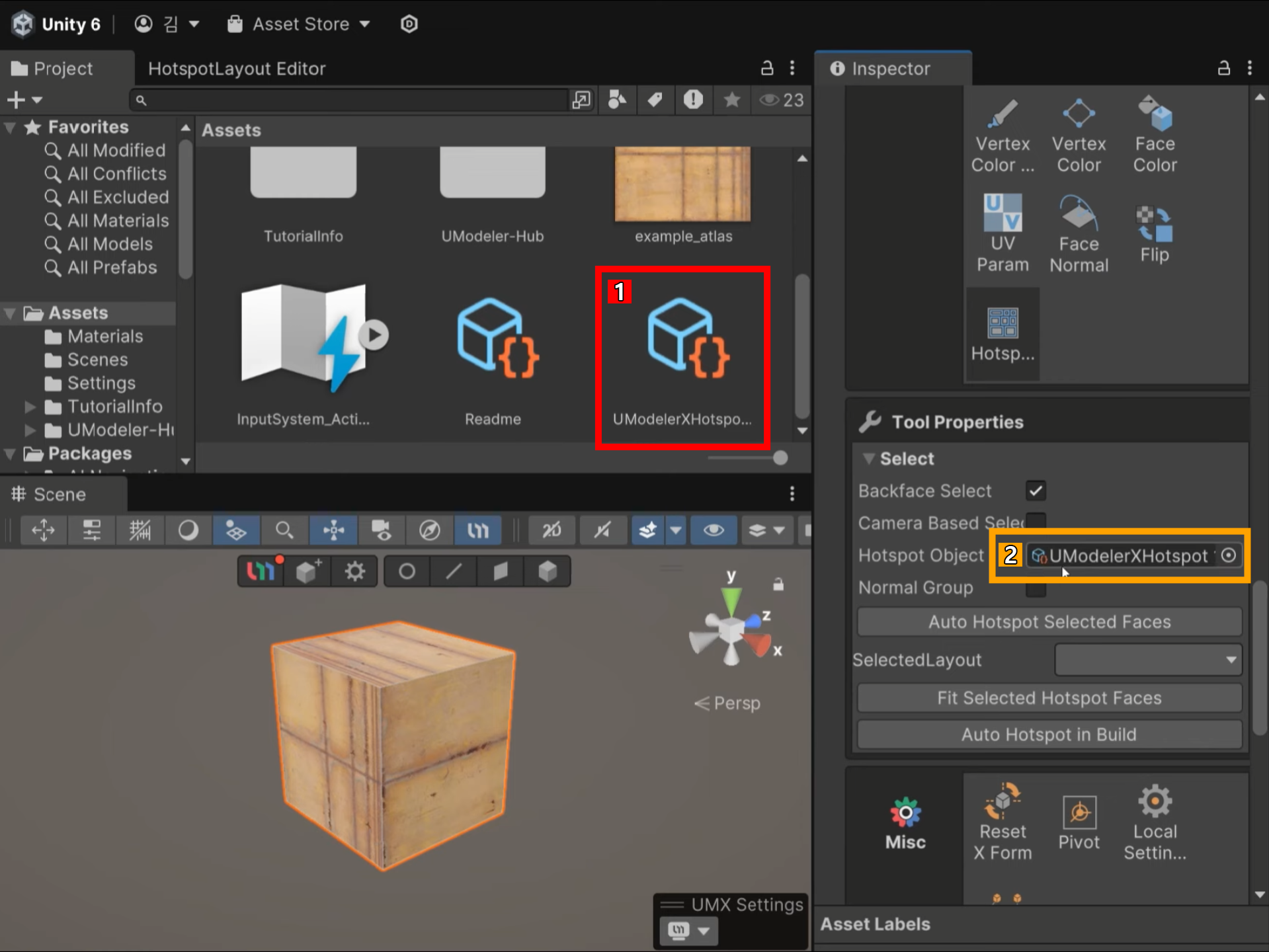Click Fit Selected Hotspot Faces button
This screenshot has height=952, width=1269.
coord(1049,698)
